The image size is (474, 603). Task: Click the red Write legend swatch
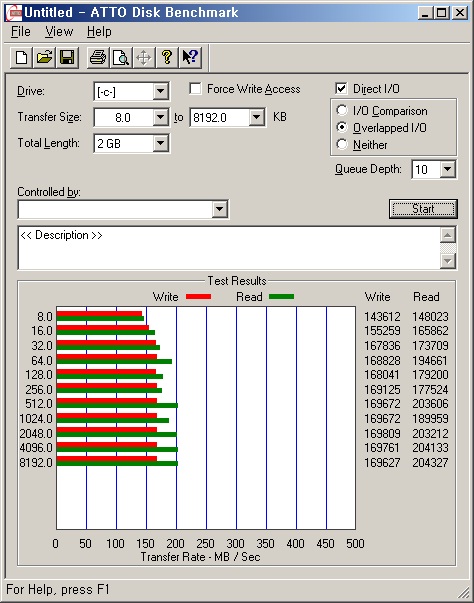[x=198, y=297]
